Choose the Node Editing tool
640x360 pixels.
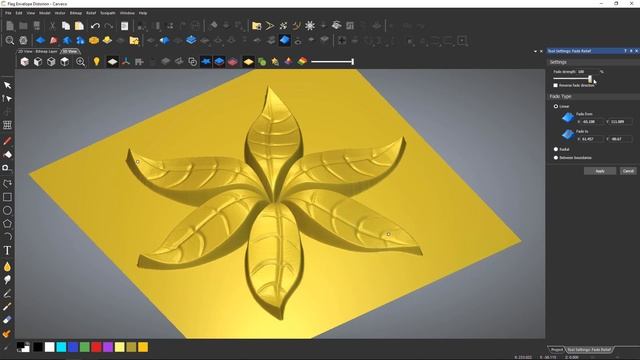(x=7, y=98)
